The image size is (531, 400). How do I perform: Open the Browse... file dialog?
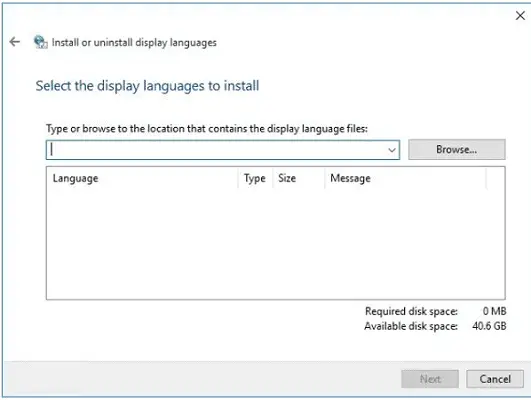pyautogui.click(x=456, y=149)
